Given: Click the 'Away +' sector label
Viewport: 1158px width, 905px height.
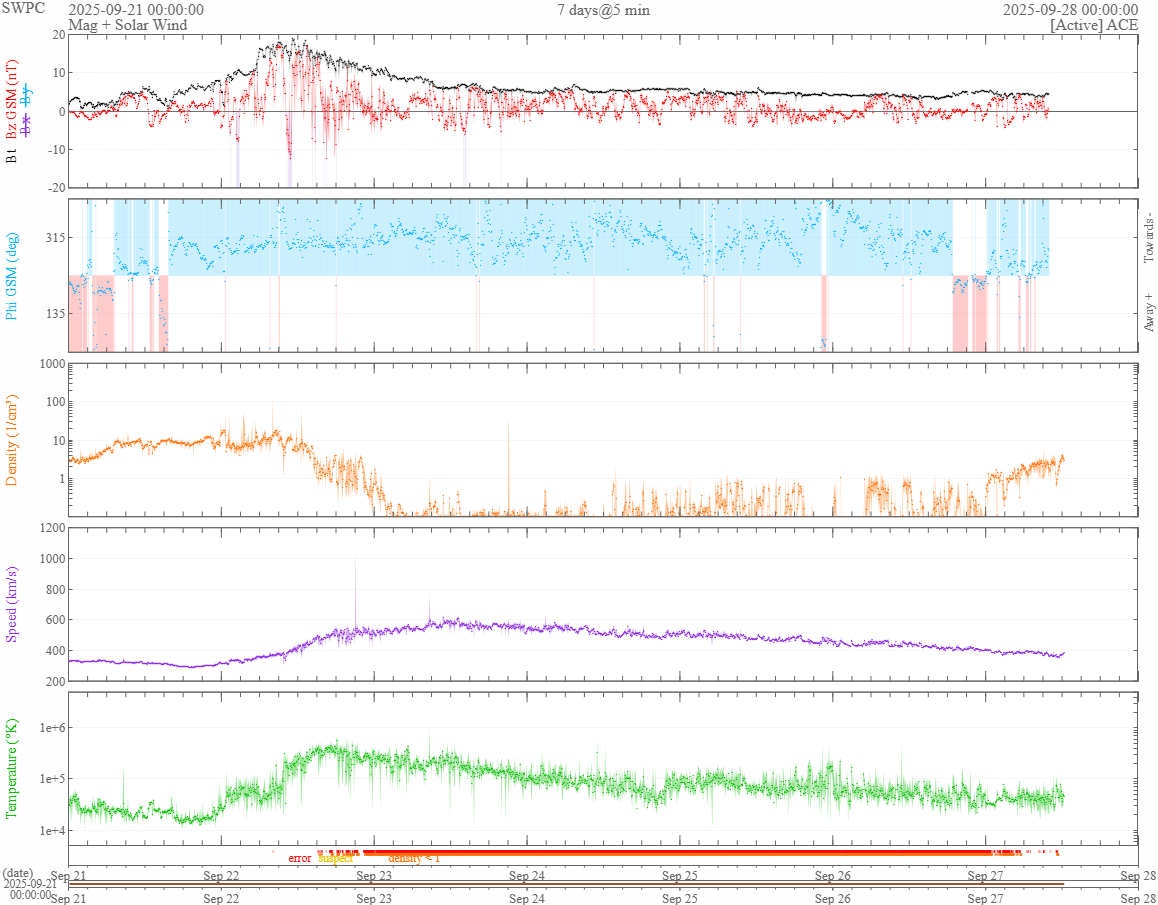Looking at the screenshot, I should tap(1148, 313).
